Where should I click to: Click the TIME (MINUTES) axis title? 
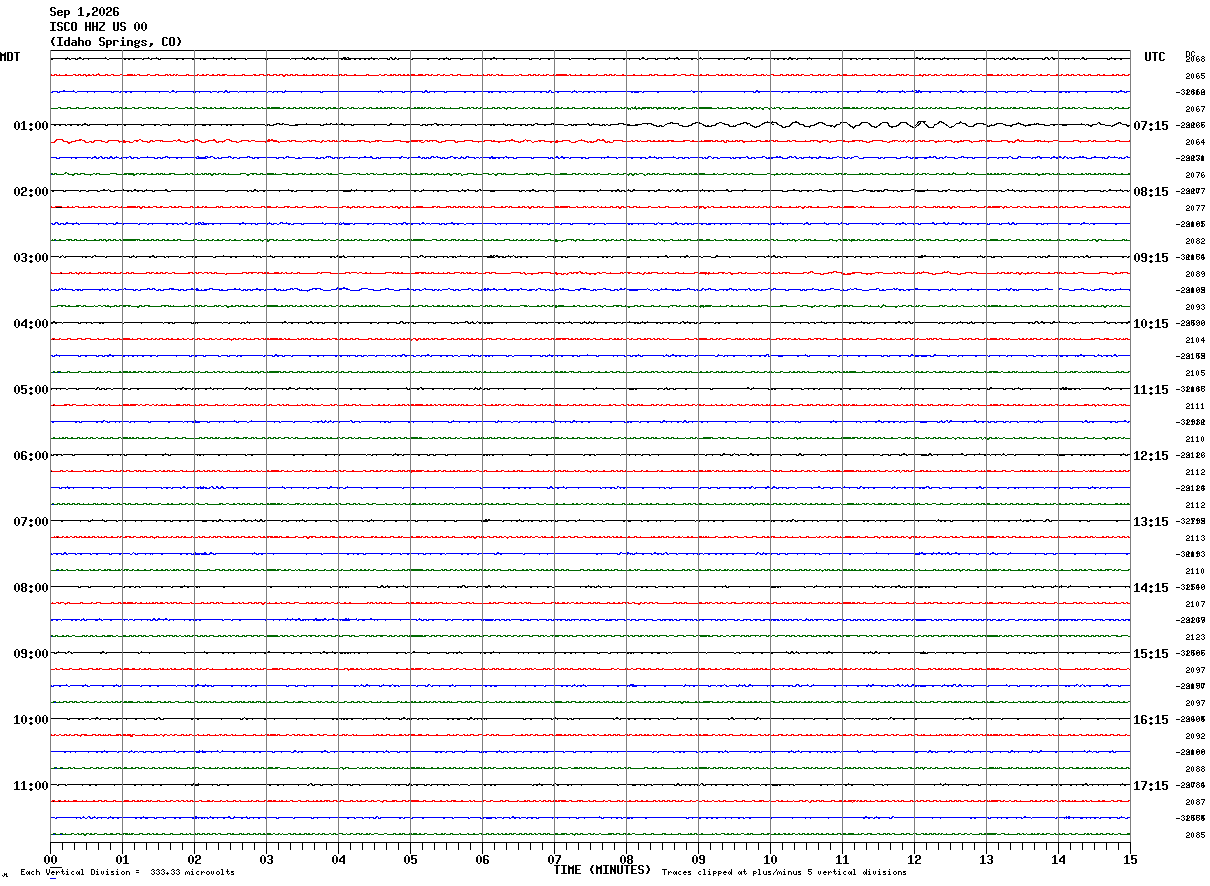click(x=602, y=870)
